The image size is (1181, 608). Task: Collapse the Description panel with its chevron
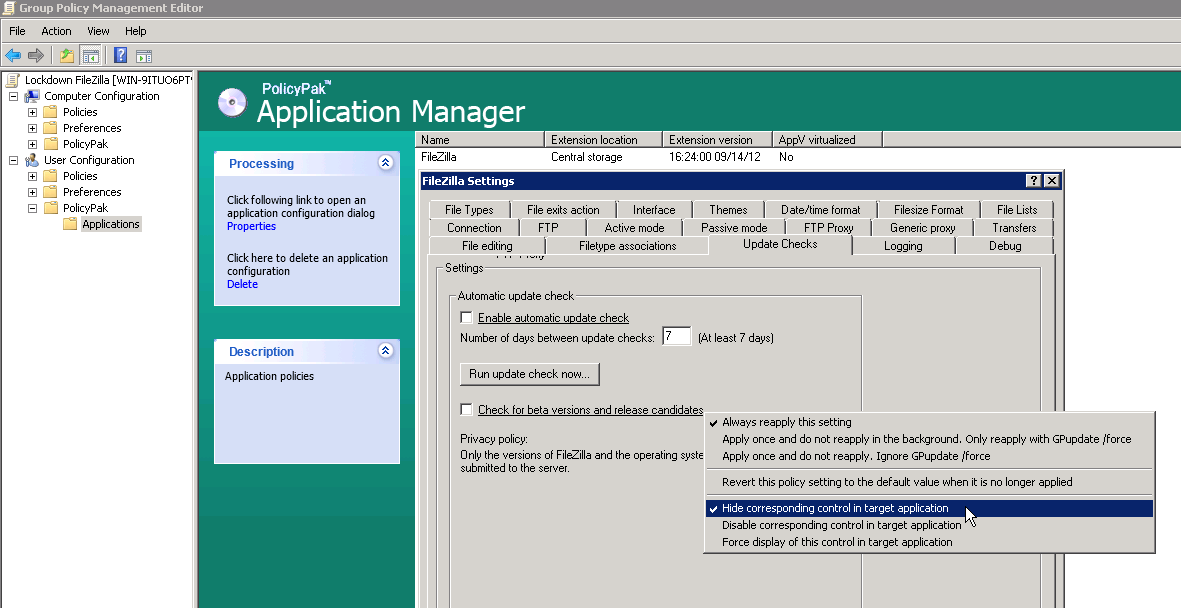tap(386, 350)
